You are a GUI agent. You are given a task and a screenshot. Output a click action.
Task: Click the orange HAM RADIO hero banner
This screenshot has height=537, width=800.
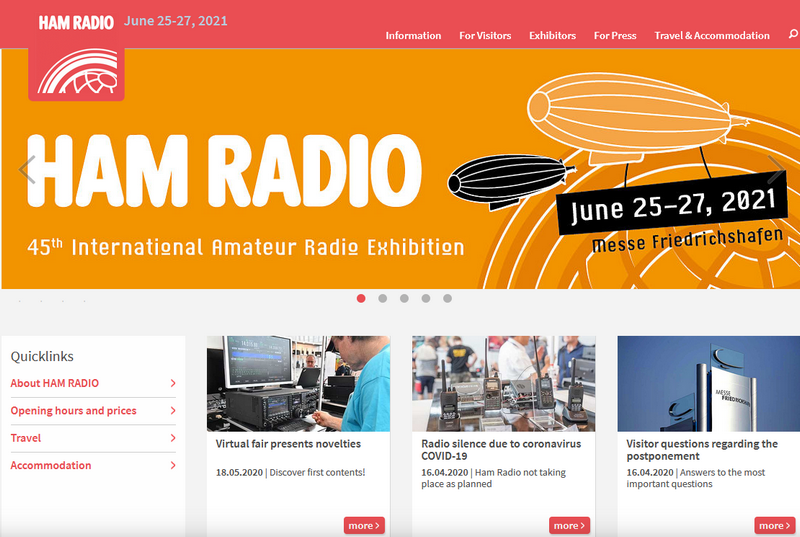click(401, 169)
